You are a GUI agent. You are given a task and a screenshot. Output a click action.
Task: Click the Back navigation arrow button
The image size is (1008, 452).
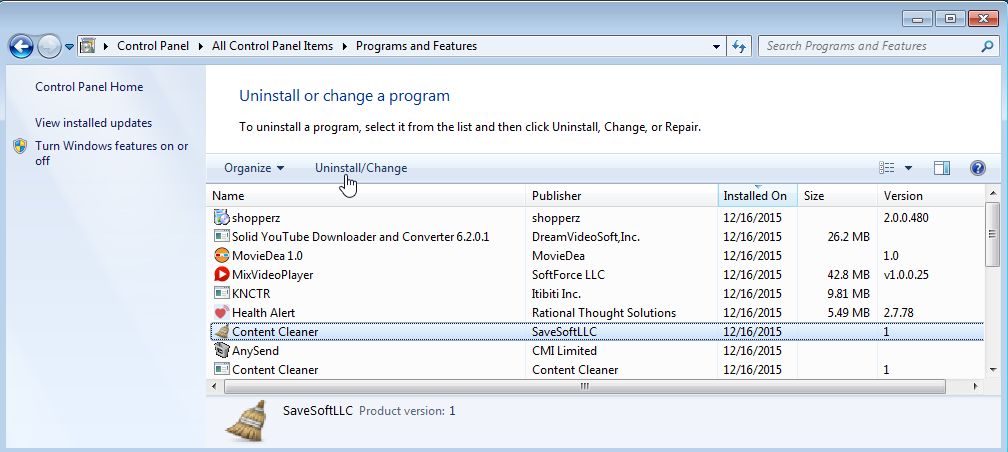click(21, 46)
